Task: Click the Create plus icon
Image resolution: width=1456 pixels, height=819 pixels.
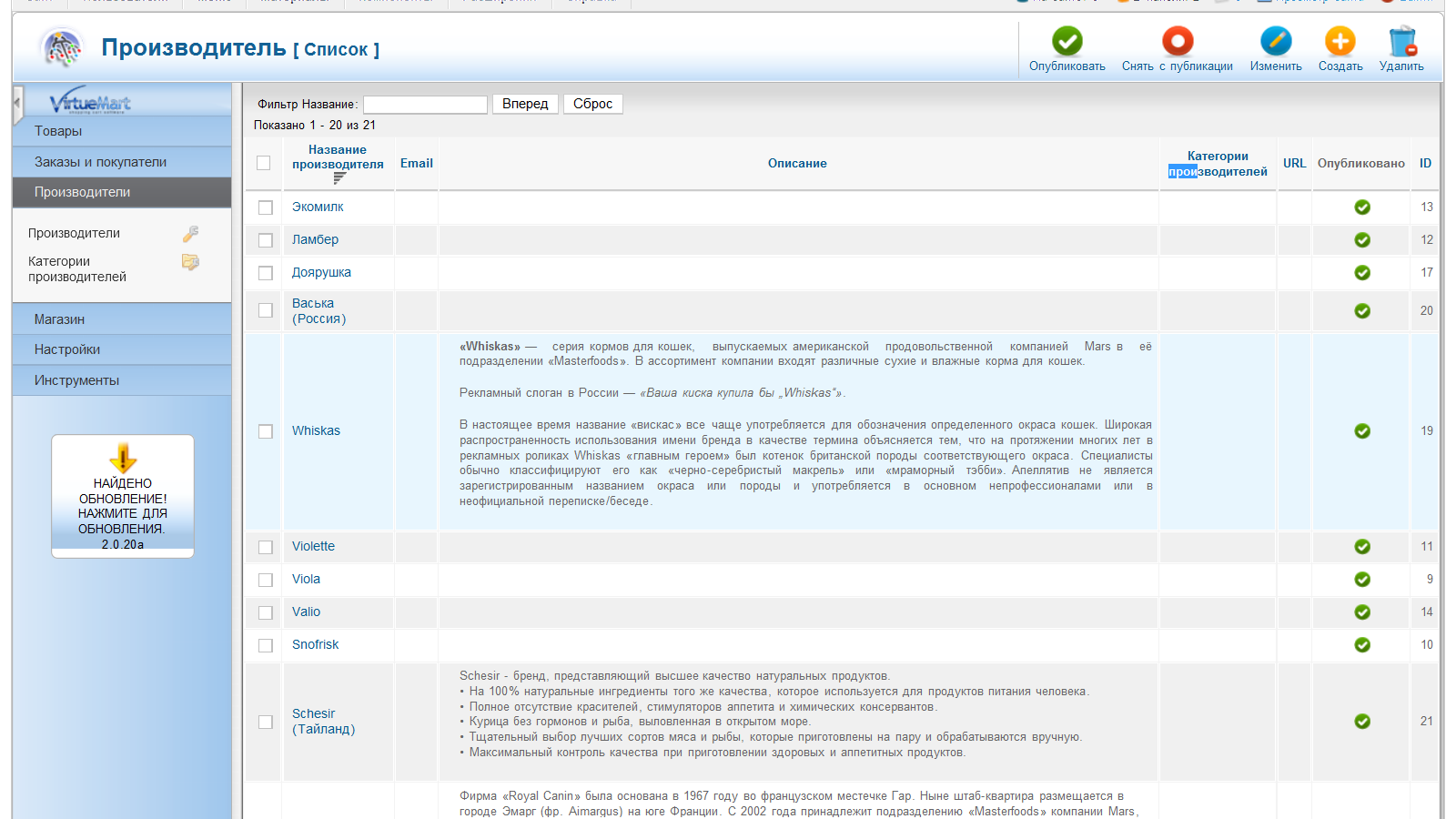Action: tap(1340, 41)
